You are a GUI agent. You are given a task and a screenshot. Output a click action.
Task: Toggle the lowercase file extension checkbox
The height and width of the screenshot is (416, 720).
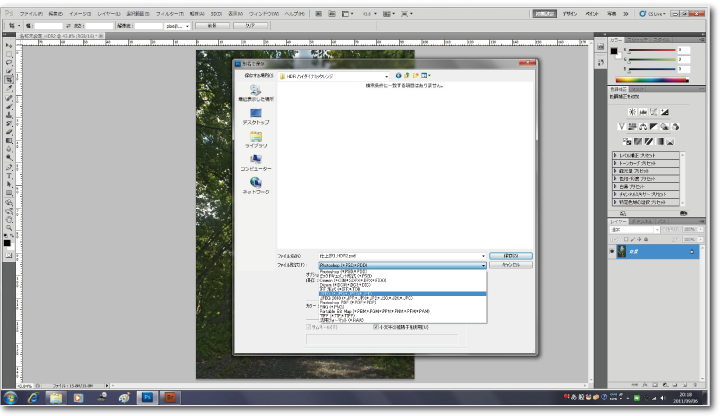(x=375, y=326)
